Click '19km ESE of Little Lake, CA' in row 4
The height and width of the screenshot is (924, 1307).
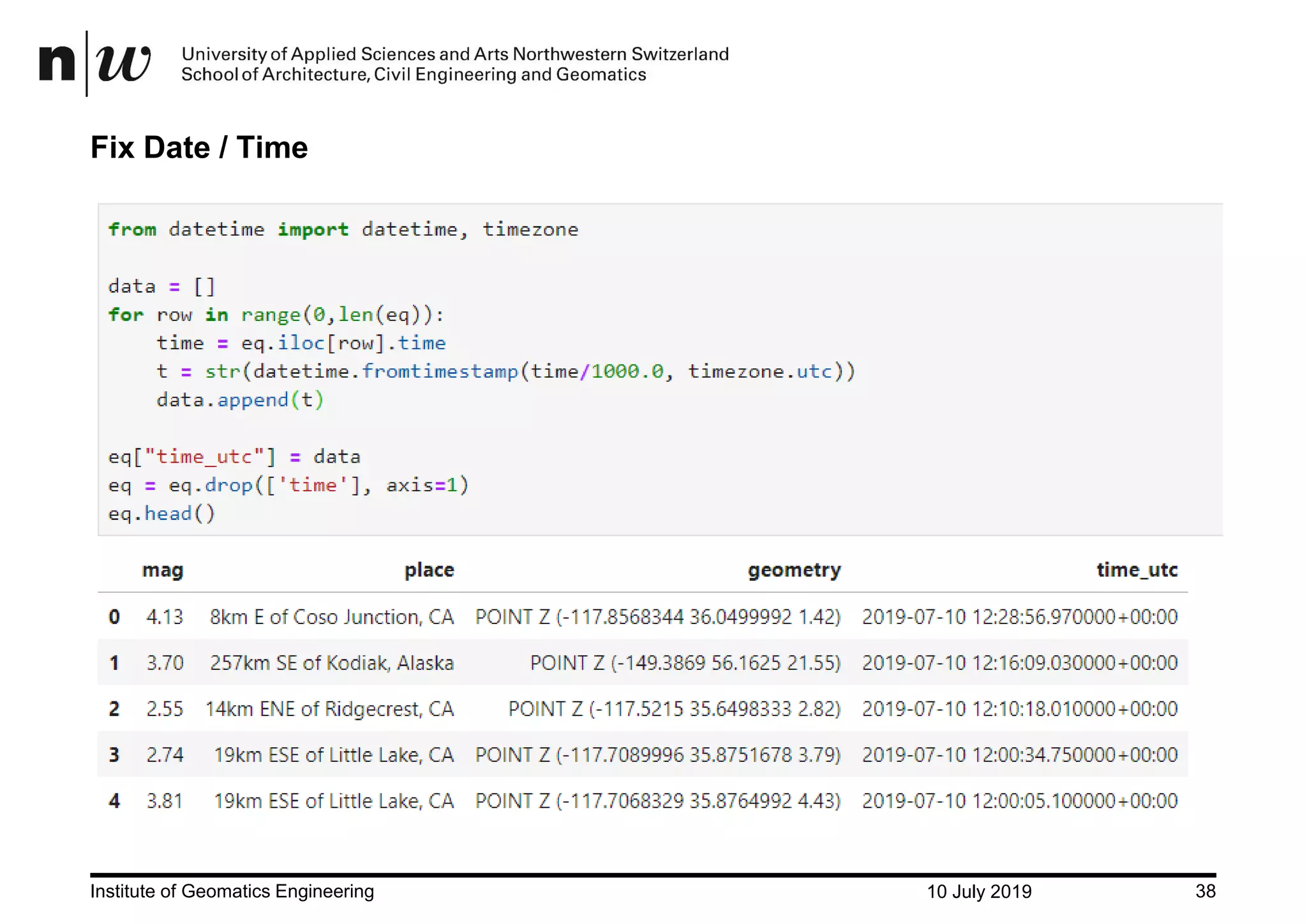(334, 801)
